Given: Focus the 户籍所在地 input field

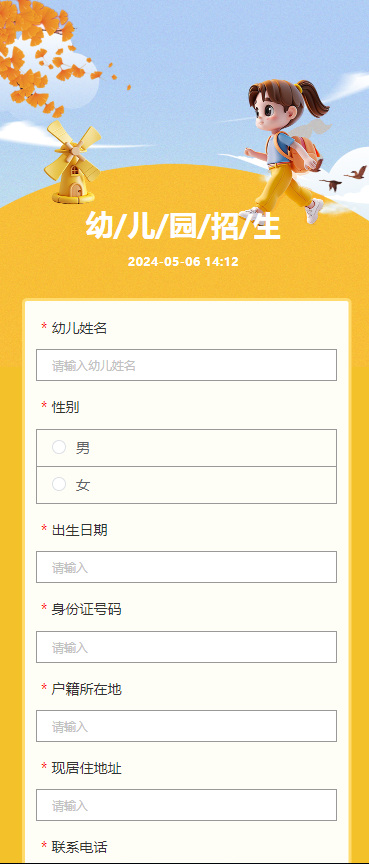Looking at the screenshot, I should [186, 726].
